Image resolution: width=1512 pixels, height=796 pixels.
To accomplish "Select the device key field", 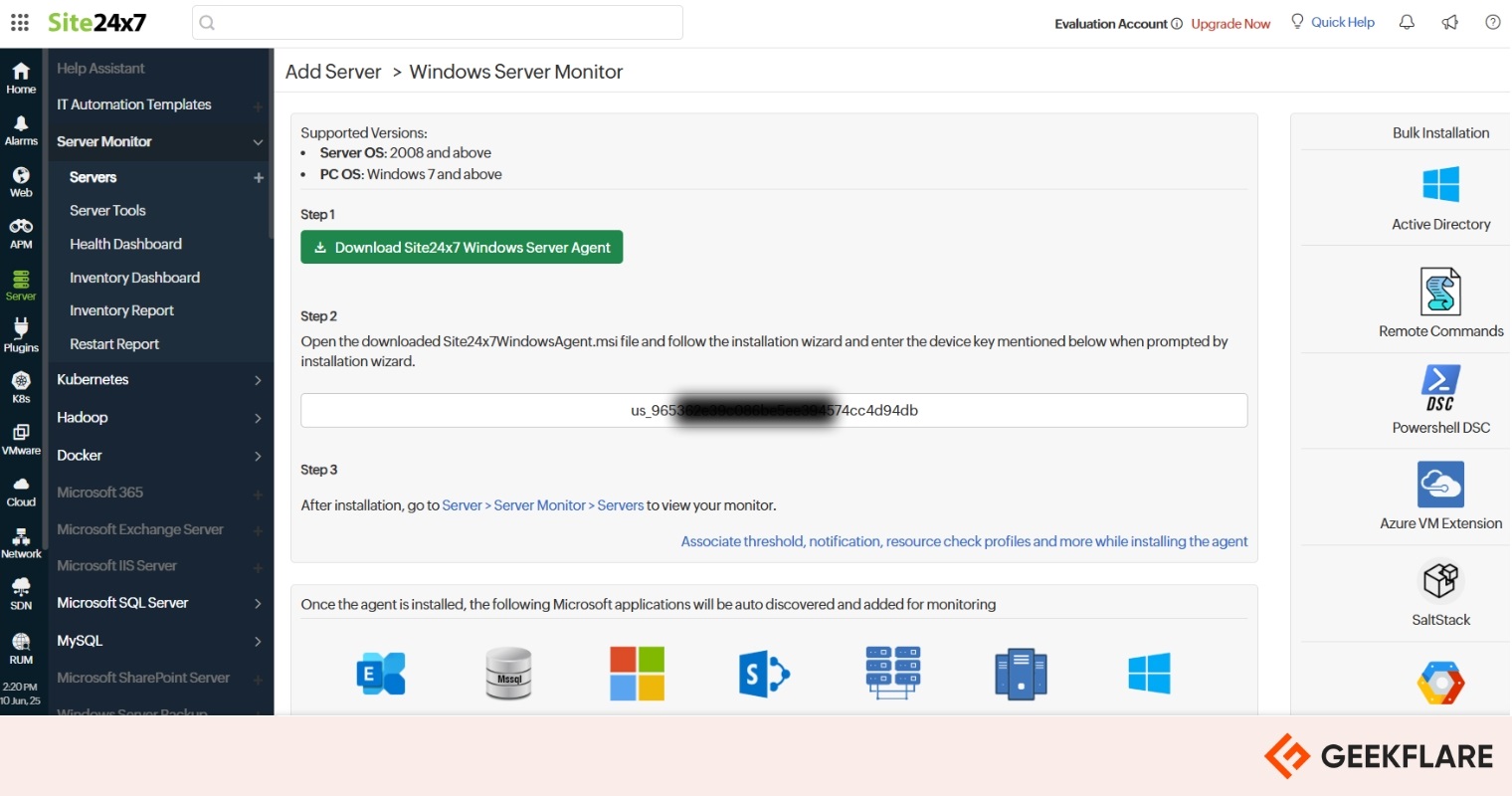I will [x=774, y=410].
